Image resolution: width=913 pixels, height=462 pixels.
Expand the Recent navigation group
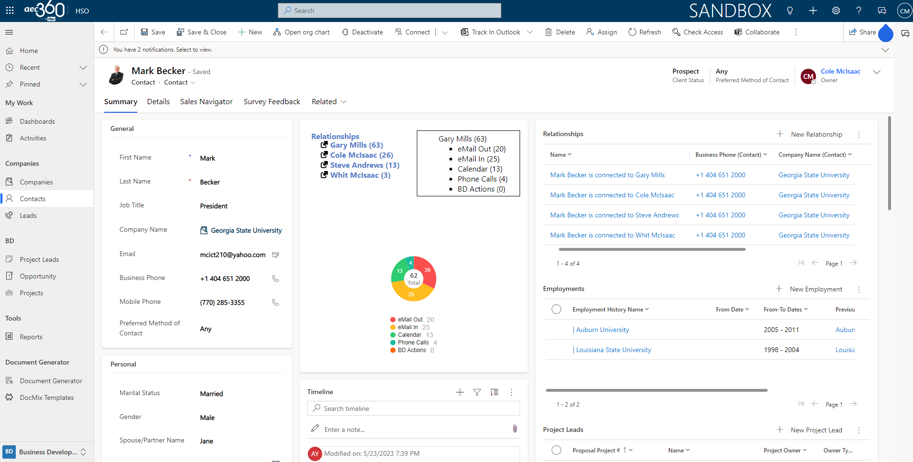tap(83, 68)
